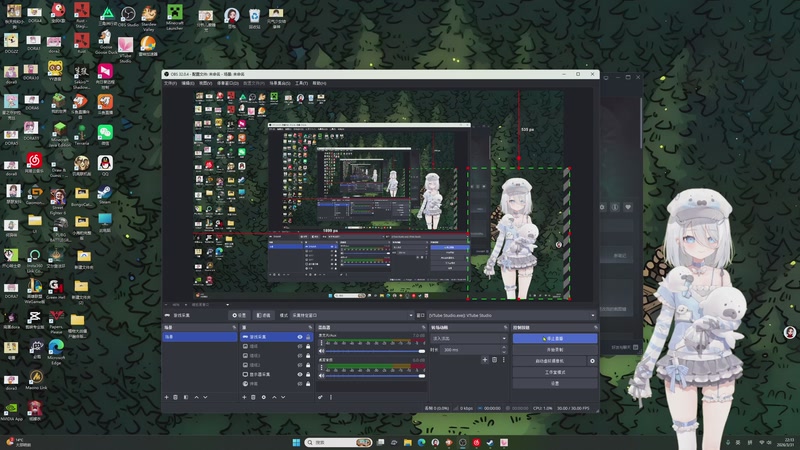Toggle visibility of the last source row
Viewport: 800px width, 450px height.
(x=300, y=384)
